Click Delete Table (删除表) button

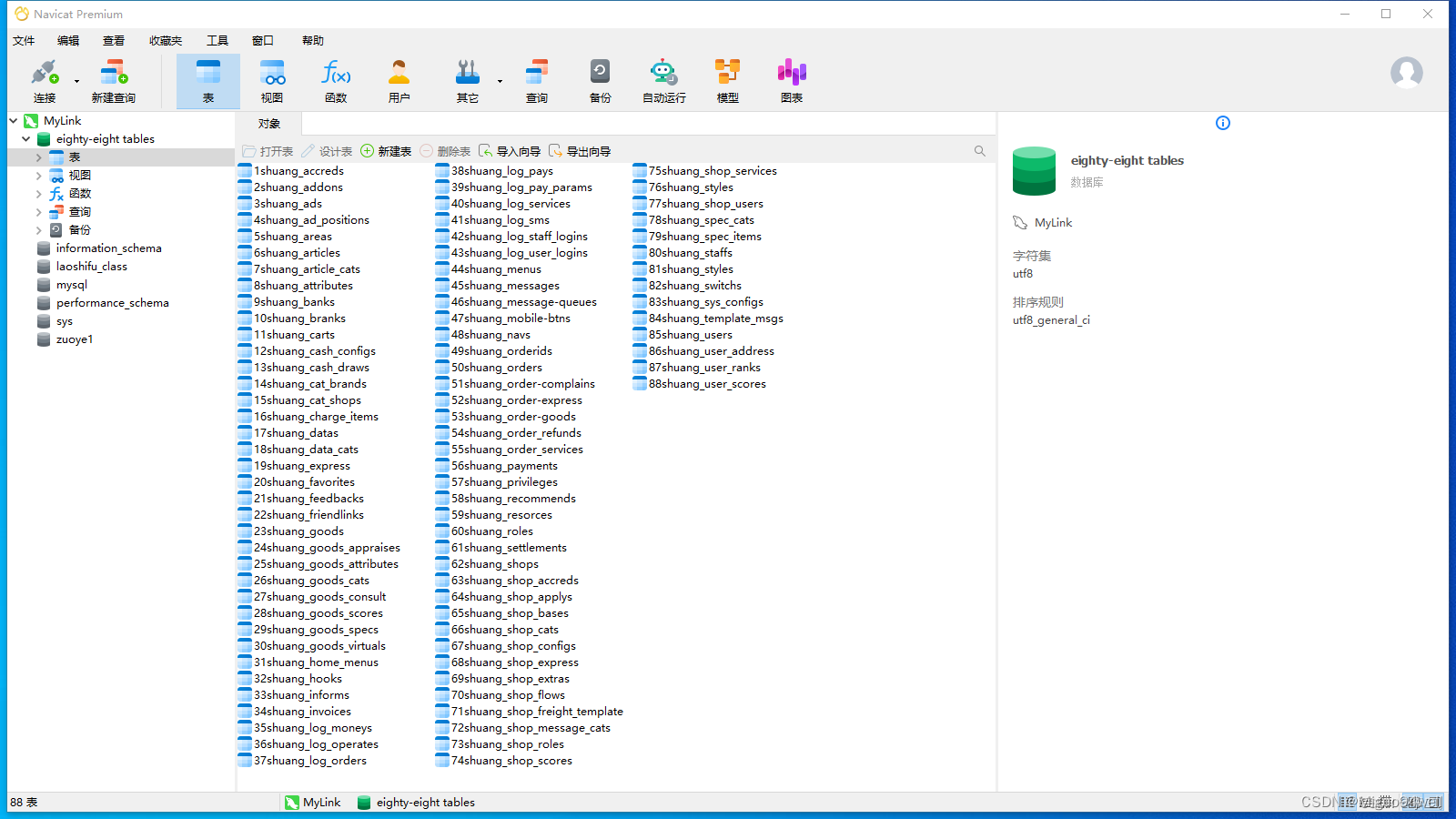click(x=446, y=151)
